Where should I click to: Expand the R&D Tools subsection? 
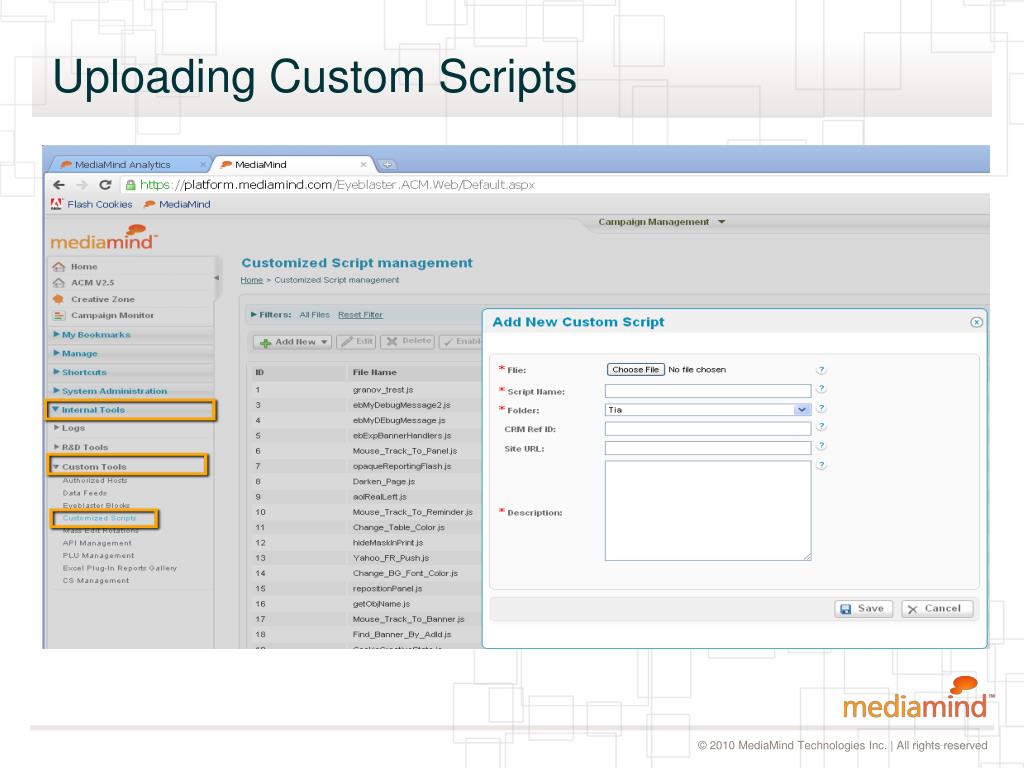81,447
